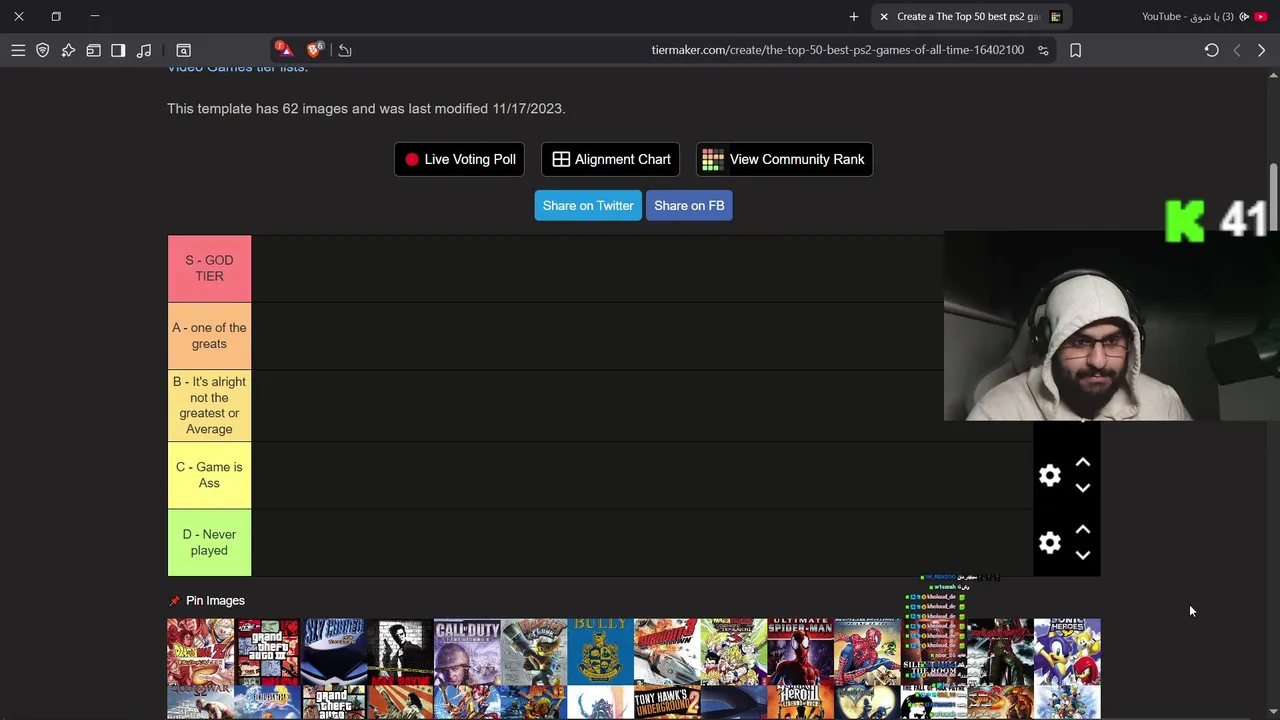Move the D tier row down
The height and width of the screenshot is (720, 1280).
pyautogui.click(x=1083, y=555)
